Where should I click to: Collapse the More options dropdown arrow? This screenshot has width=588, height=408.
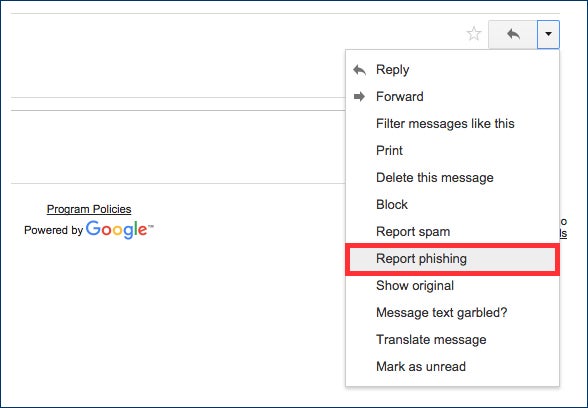point(548,34)
